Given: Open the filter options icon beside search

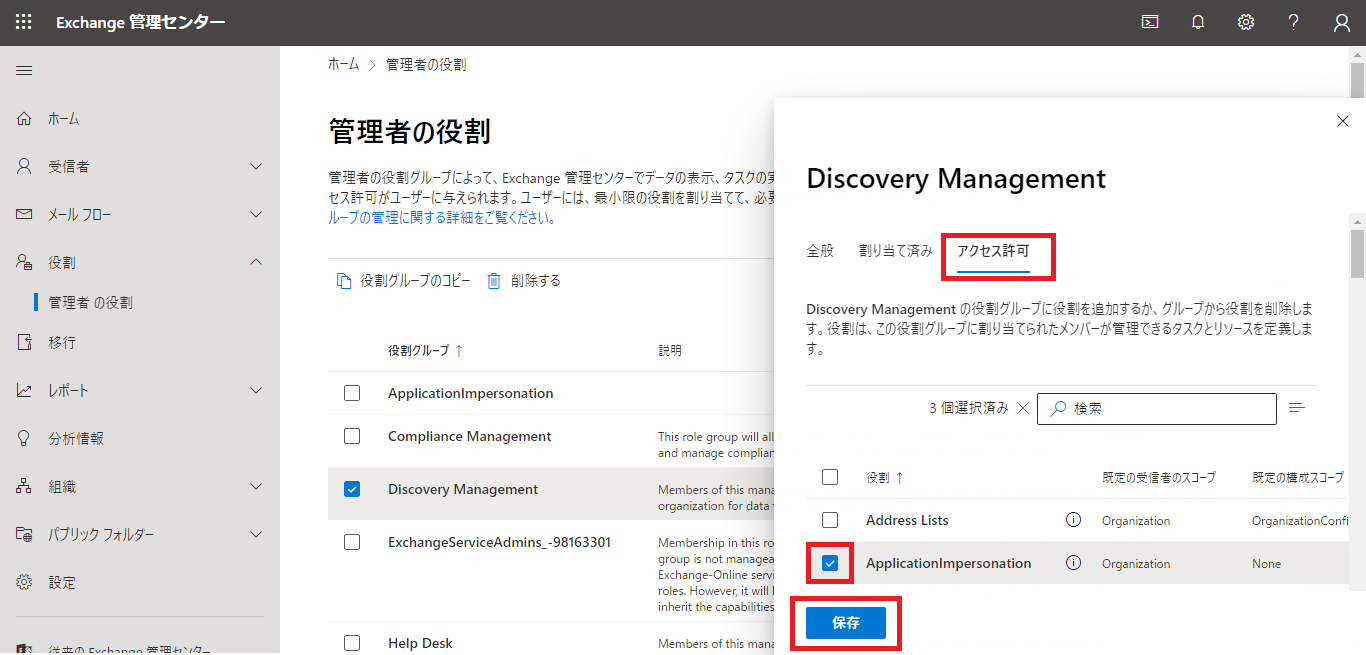Looking at the screenshot, I should click(1298, 408).
